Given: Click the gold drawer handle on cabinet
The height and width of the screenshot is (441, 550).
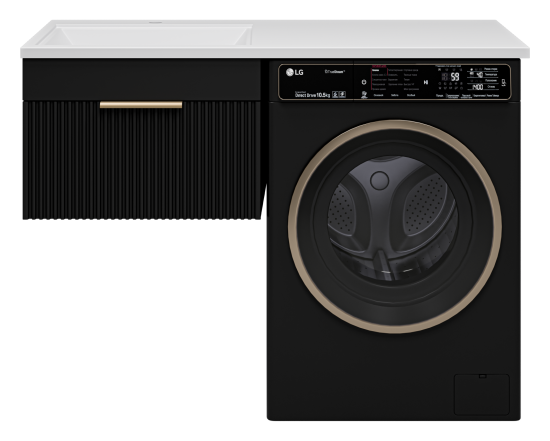Looking at the screenshot, I should coord(141,105).
